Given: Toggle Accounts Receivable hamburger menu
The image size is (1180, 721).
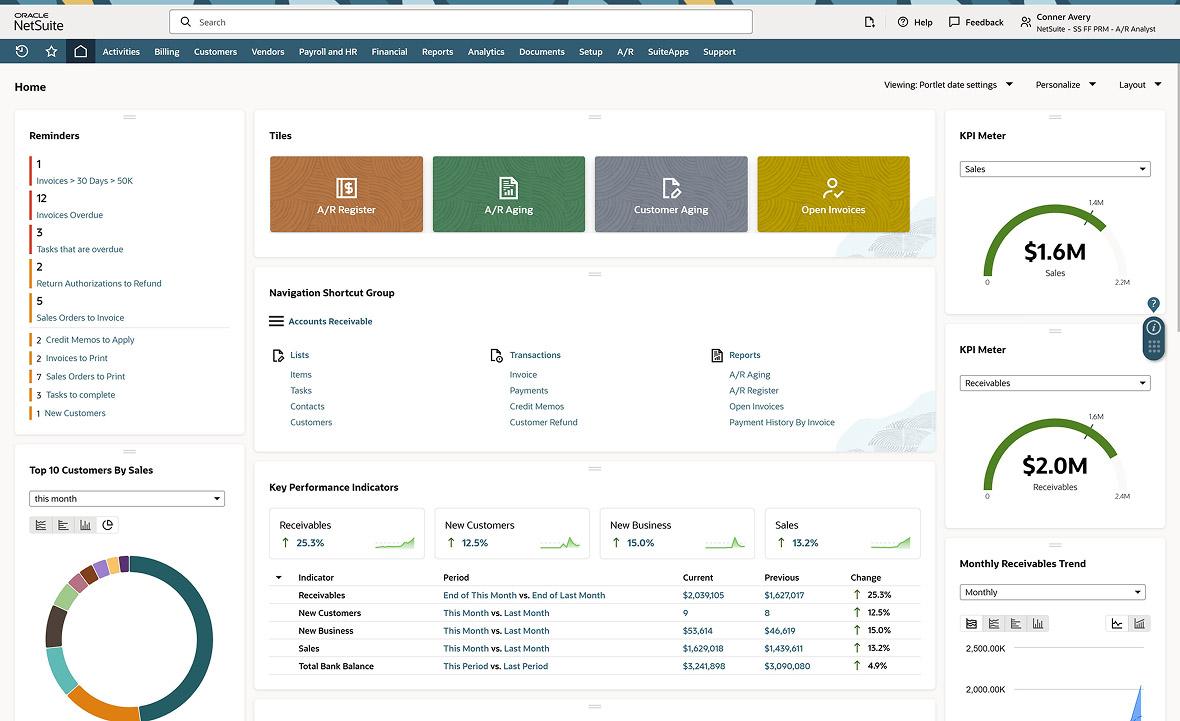Looking at the screenshot, I should 276,321.
